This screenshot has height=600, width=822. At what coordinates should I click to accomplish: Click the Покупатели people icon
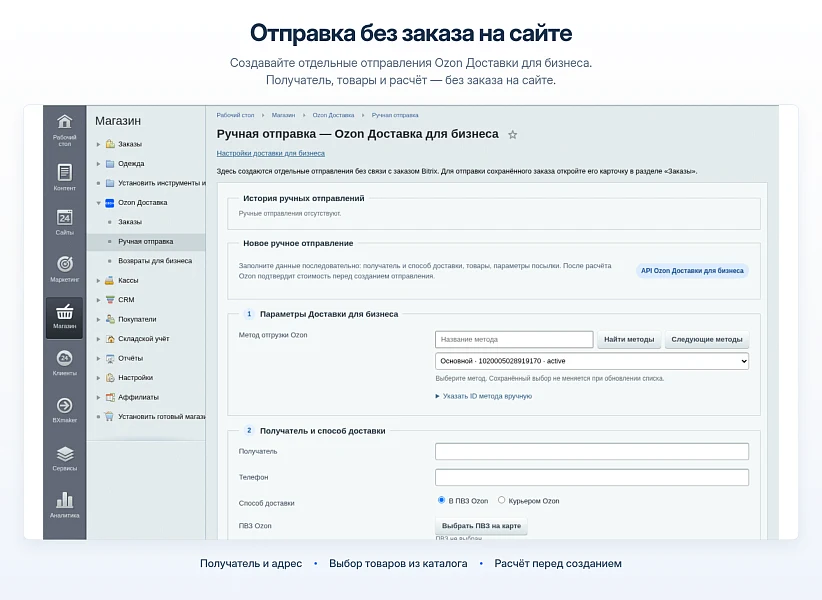point(110,319)
